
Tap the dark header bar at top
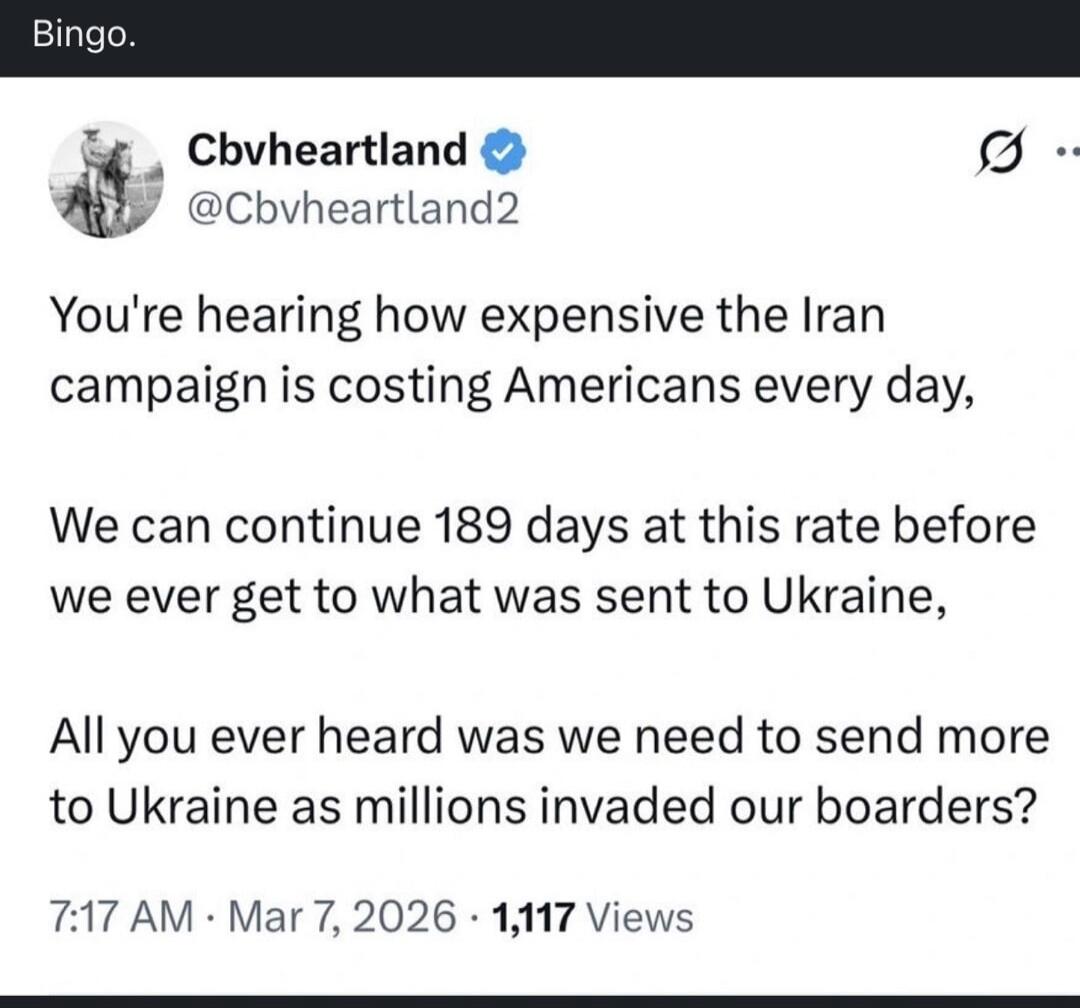540,38
